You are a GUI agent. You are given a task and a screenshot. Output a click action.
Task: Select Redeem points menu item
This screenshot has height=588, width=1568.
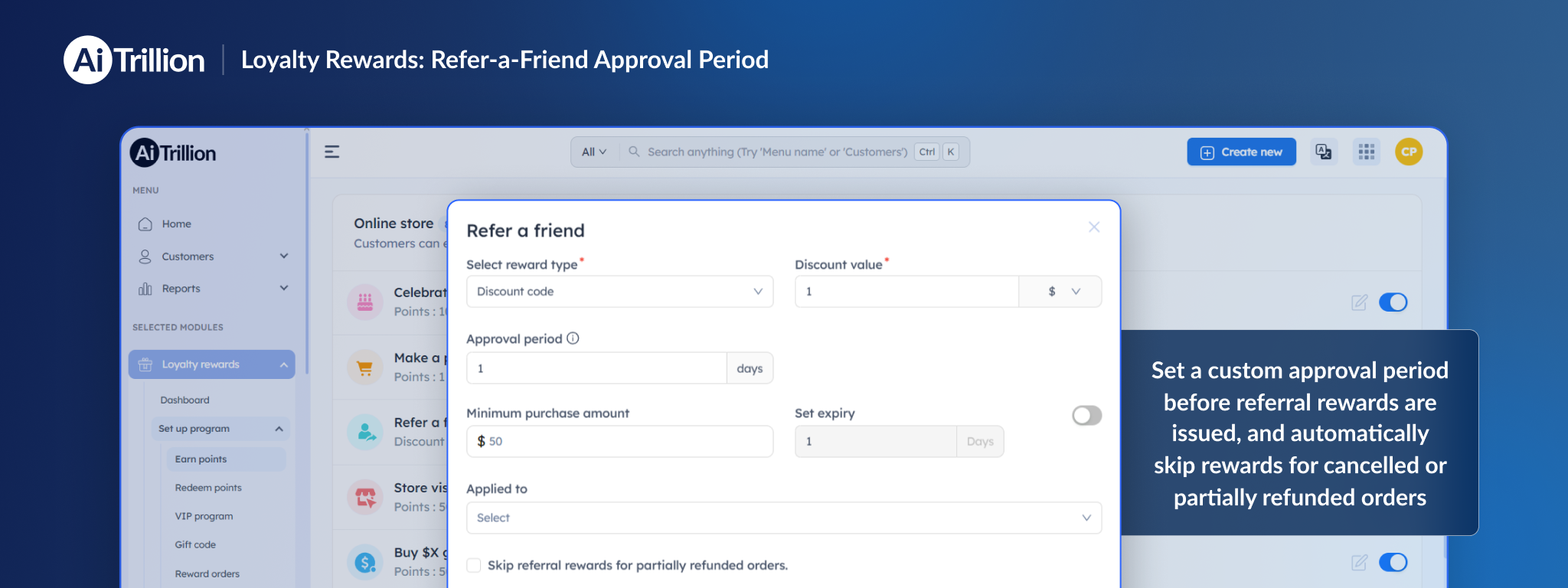[x=208, y=488]
